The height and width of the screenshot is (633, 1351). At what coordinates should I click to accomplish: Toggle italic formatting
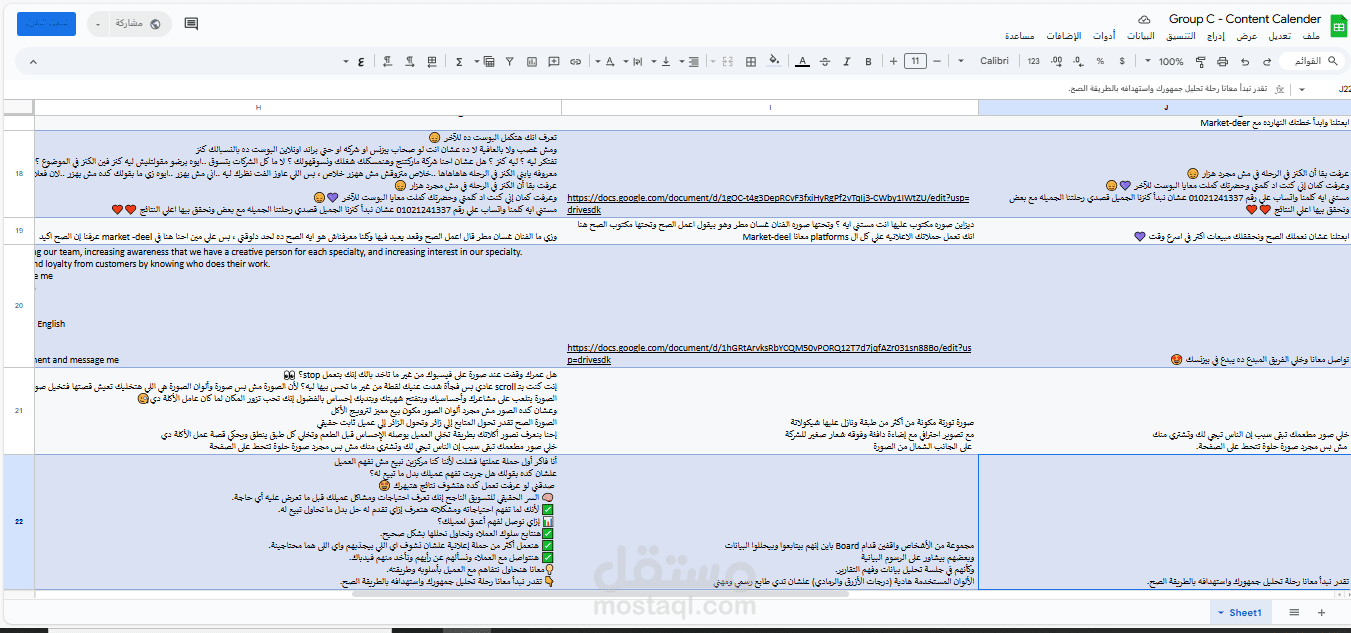[x=847, y=61]
